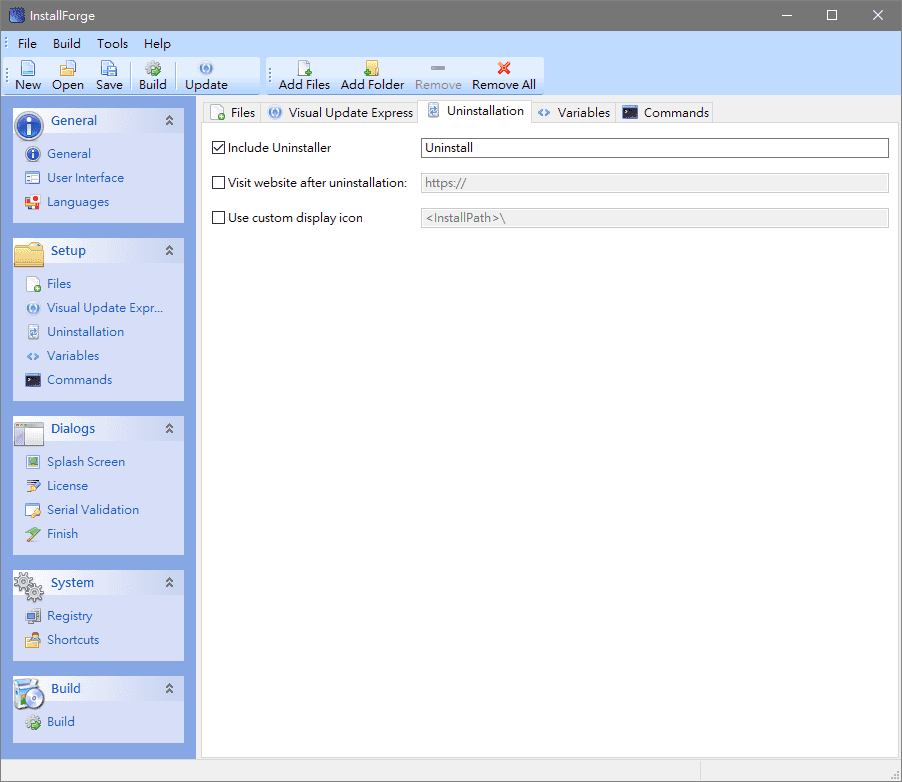The width and height of the screenshot is (902, 782).
Task: Click the https:// website URL field
Action: [655, 183]
